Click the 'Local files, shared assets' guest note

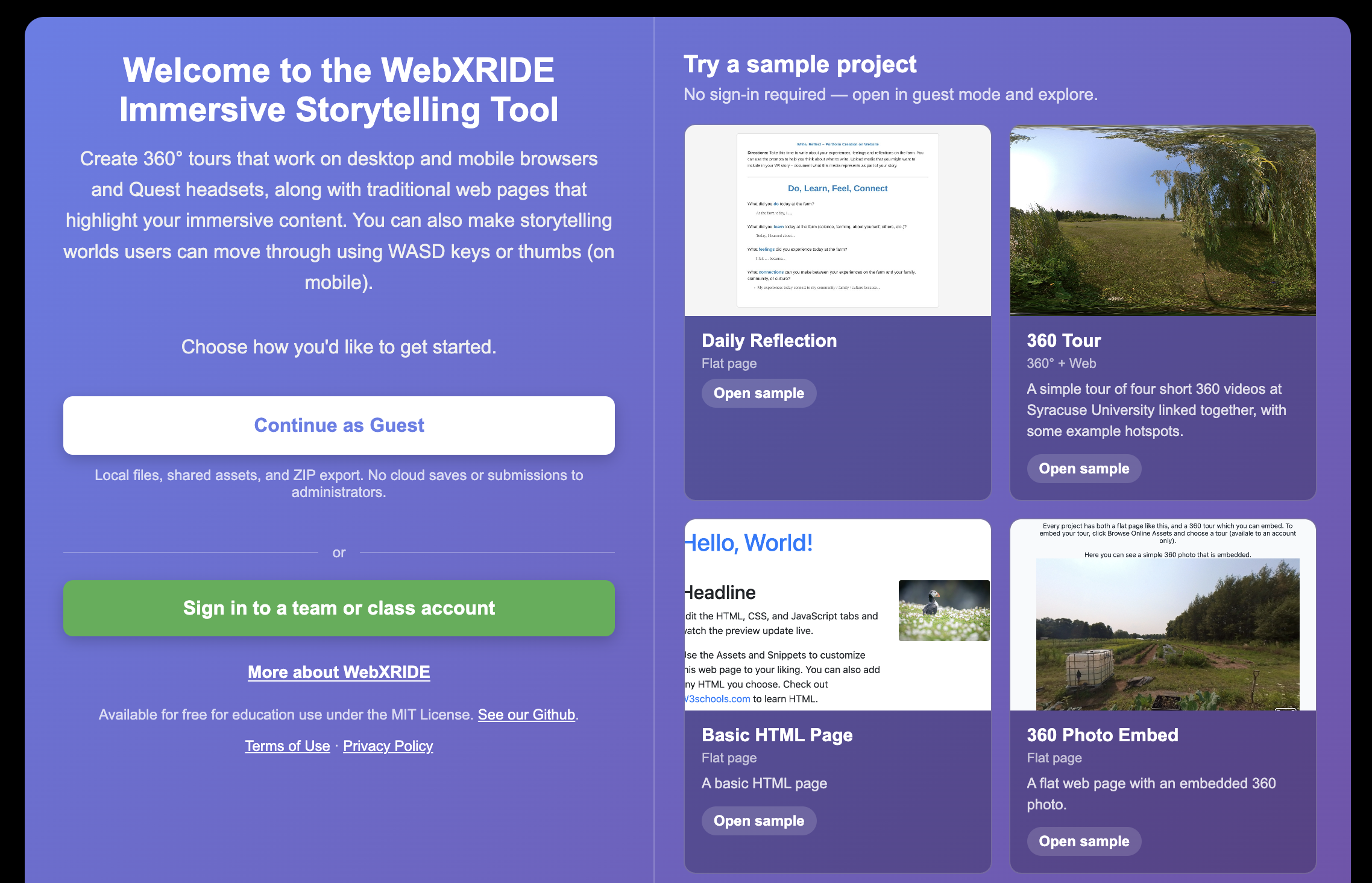point(339,484)
